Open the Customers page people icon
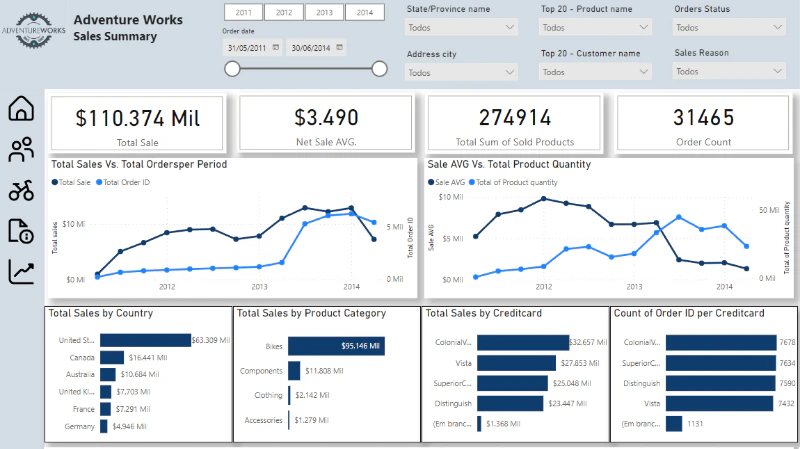The height and width of the screenshot is (449, 800). [x=21, y=149]
